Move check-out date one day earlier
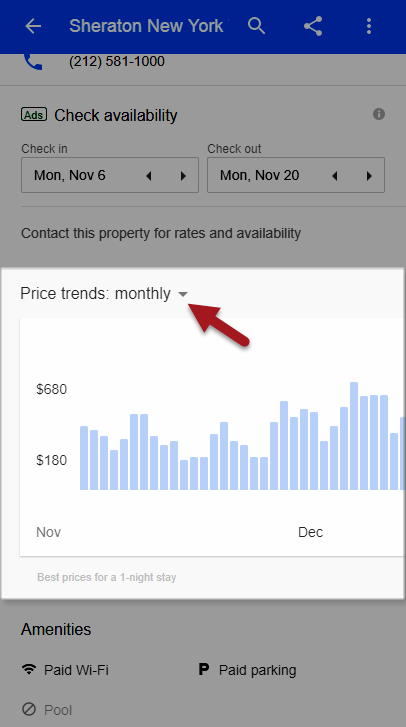Screen dimensions: 406x727 335,176
